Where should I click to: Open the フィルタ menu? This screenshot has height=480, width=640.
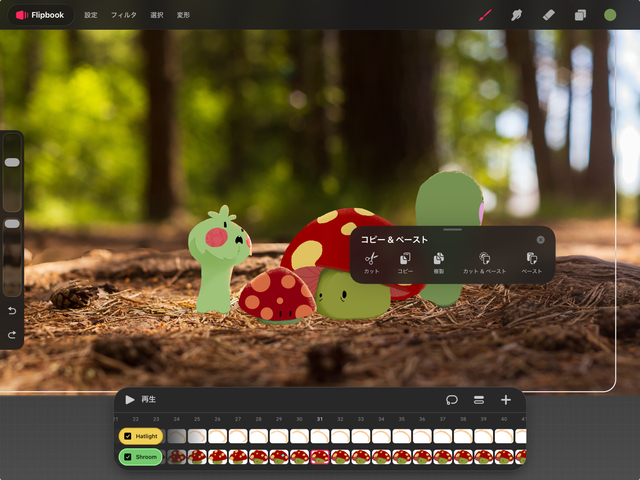click(x=124, y=15)
